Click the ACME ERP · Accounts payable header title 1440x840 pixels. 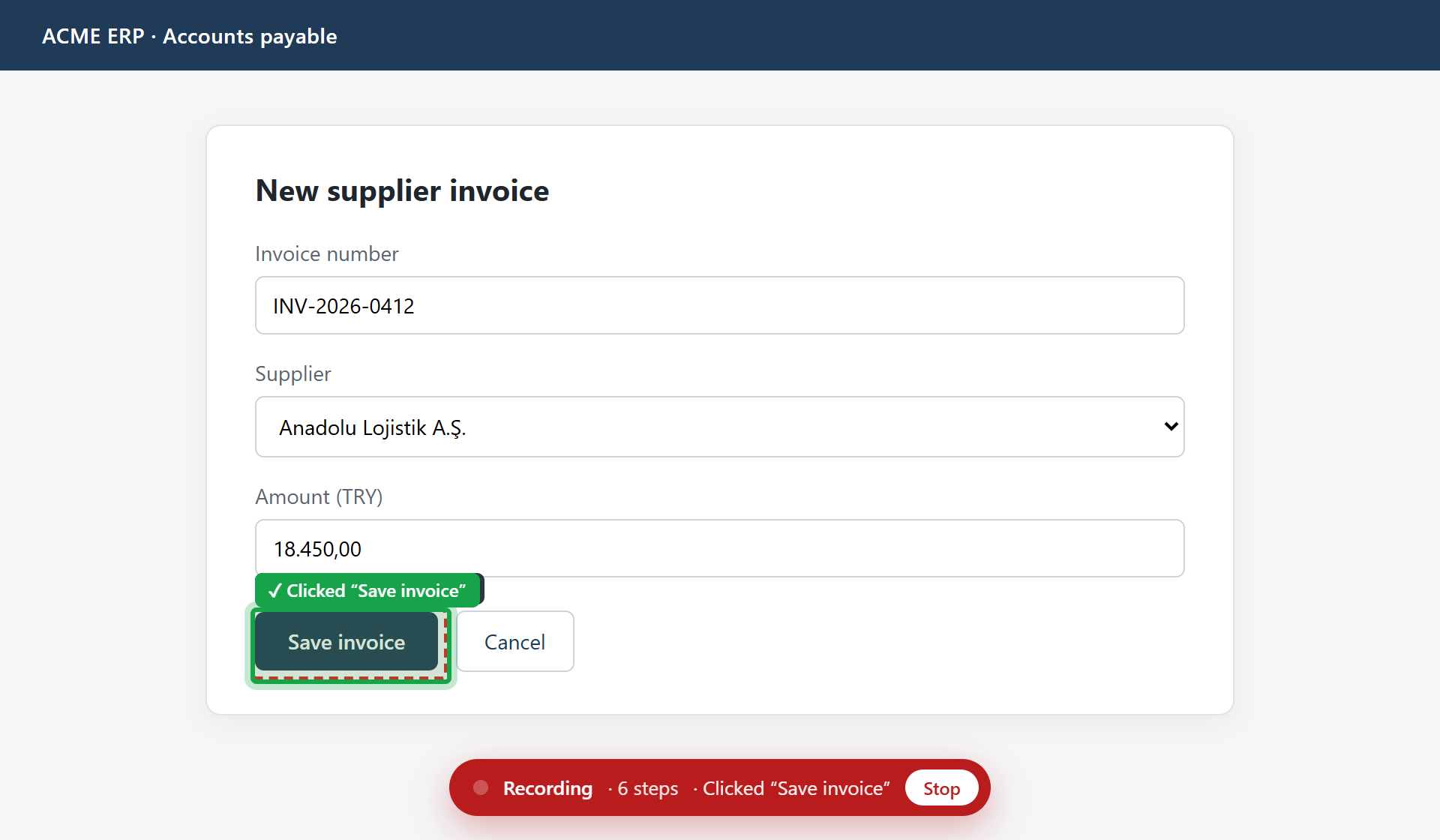(x=190, y=36)
